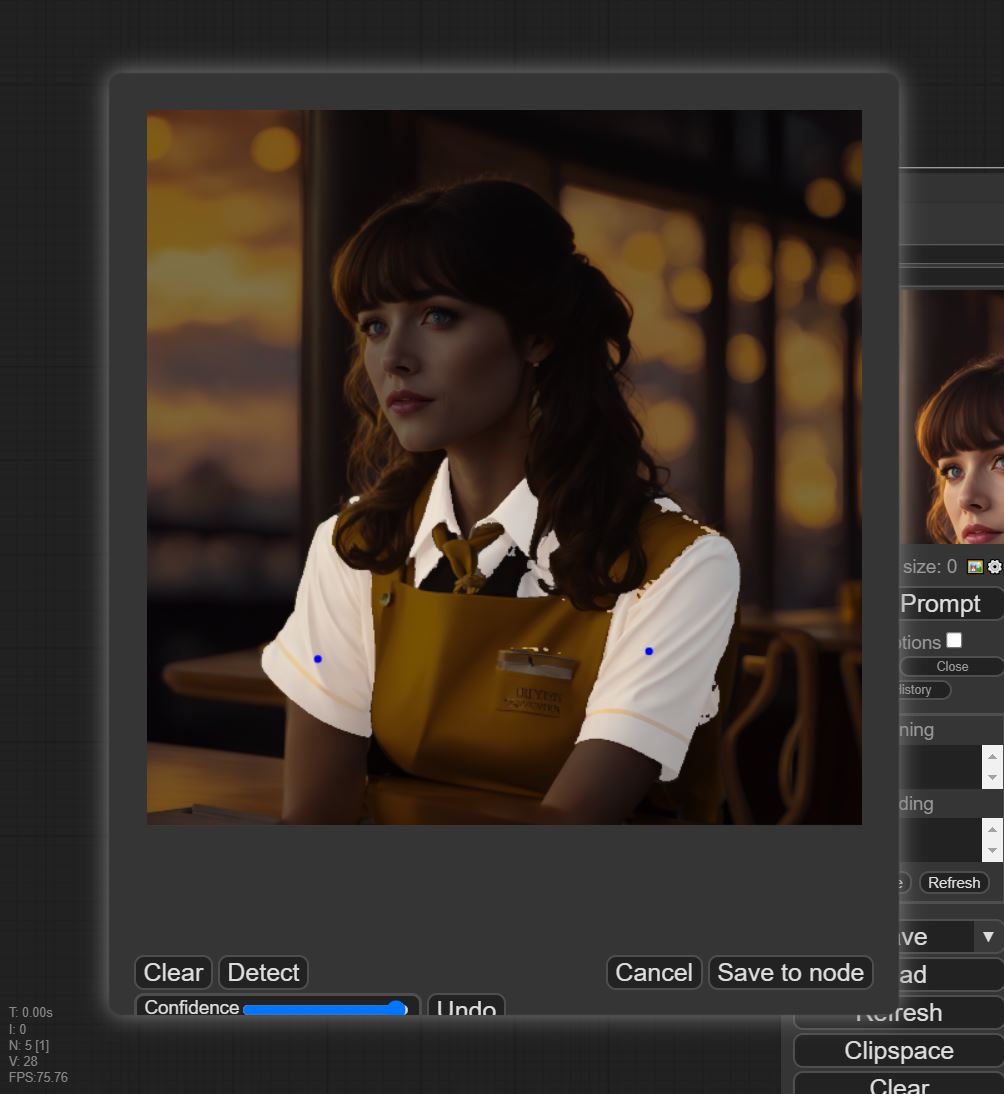1004x1094 pixels.
Task: Click the blue point on right sleeve
Action: pos(649,651)
